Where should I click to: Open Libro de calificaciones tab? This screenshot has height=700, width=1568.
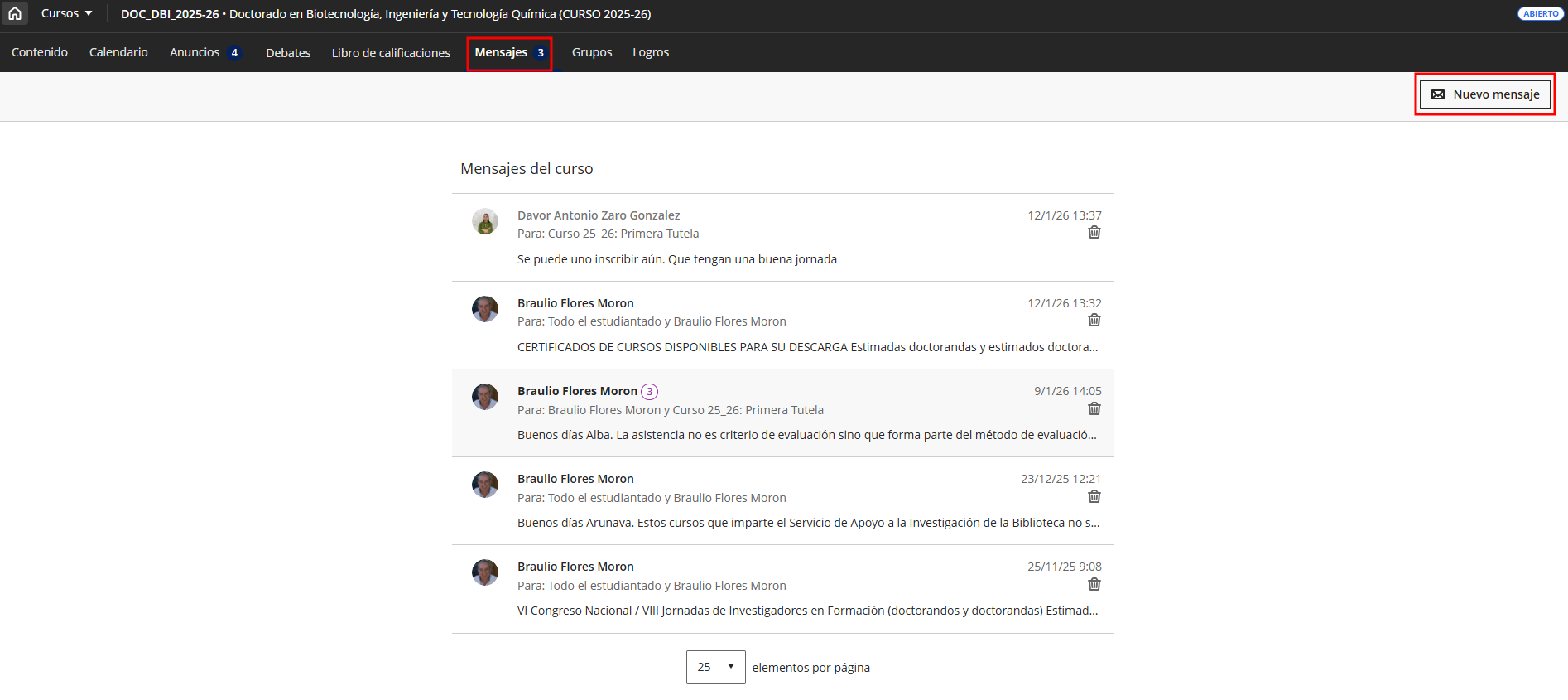point(391,53)
